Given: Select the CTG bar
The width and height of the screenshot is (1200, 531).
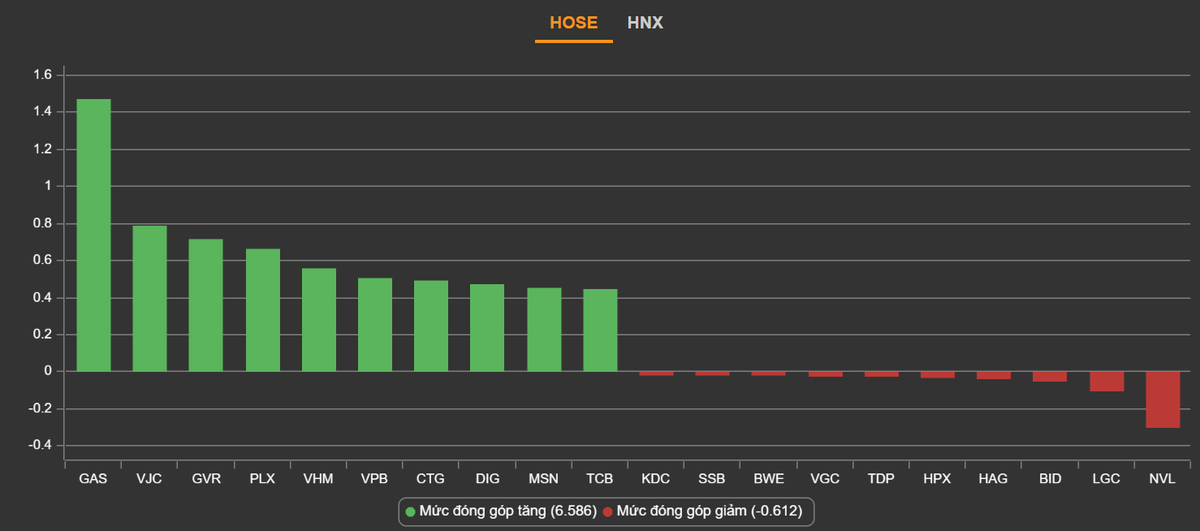Looking at the screenshot, I should tap(431, 326).
